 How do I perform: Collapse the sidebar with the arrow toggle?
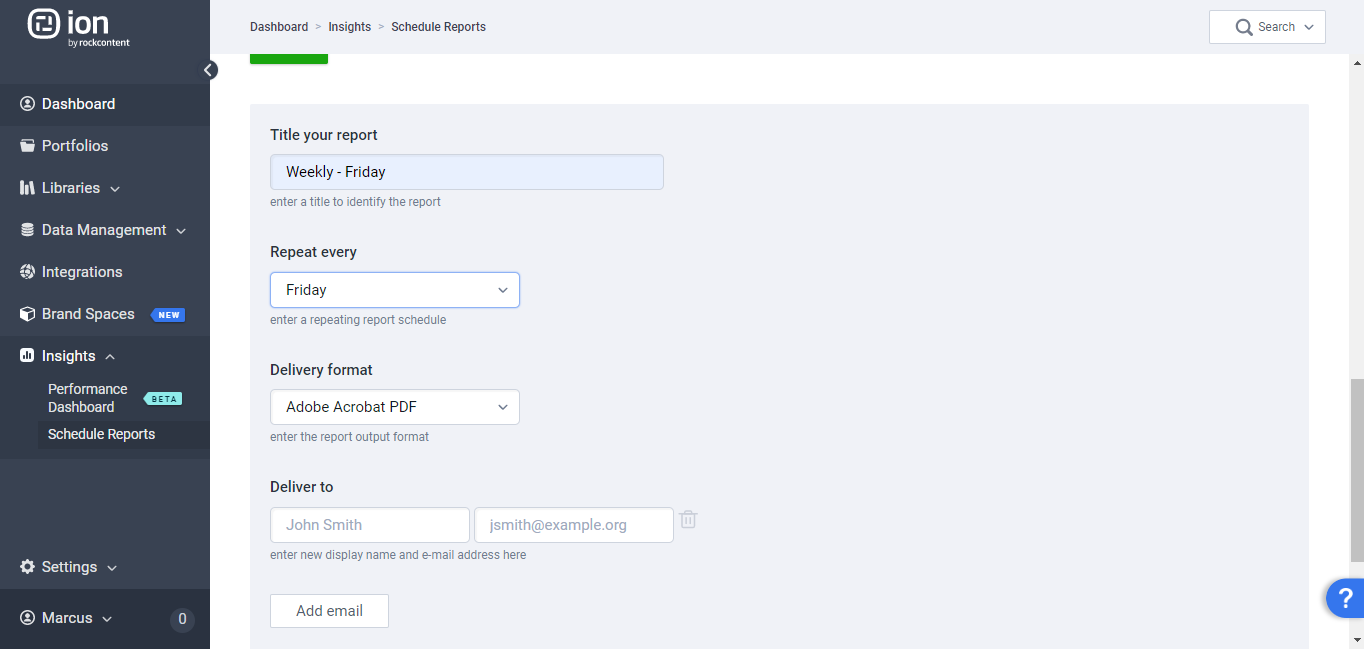coord(209,70)
